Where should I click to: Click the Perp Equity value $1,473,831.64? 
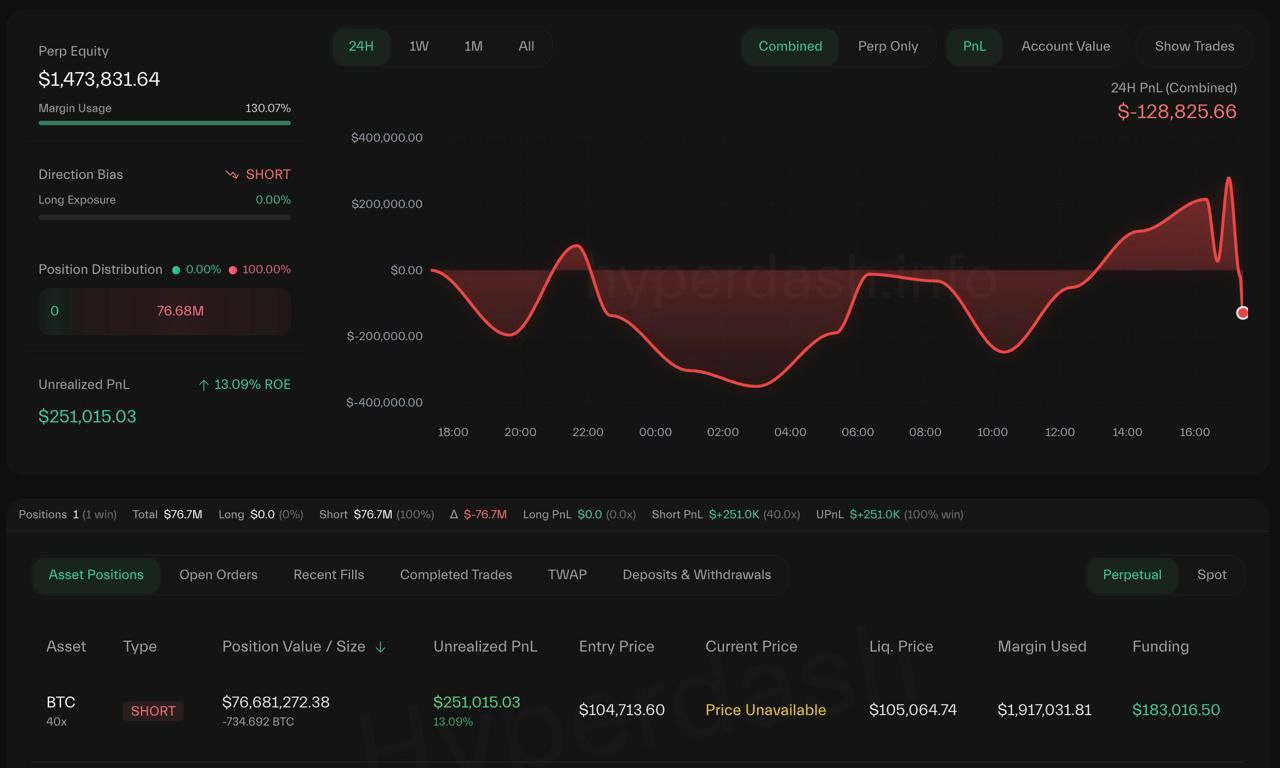pos(99,79)
